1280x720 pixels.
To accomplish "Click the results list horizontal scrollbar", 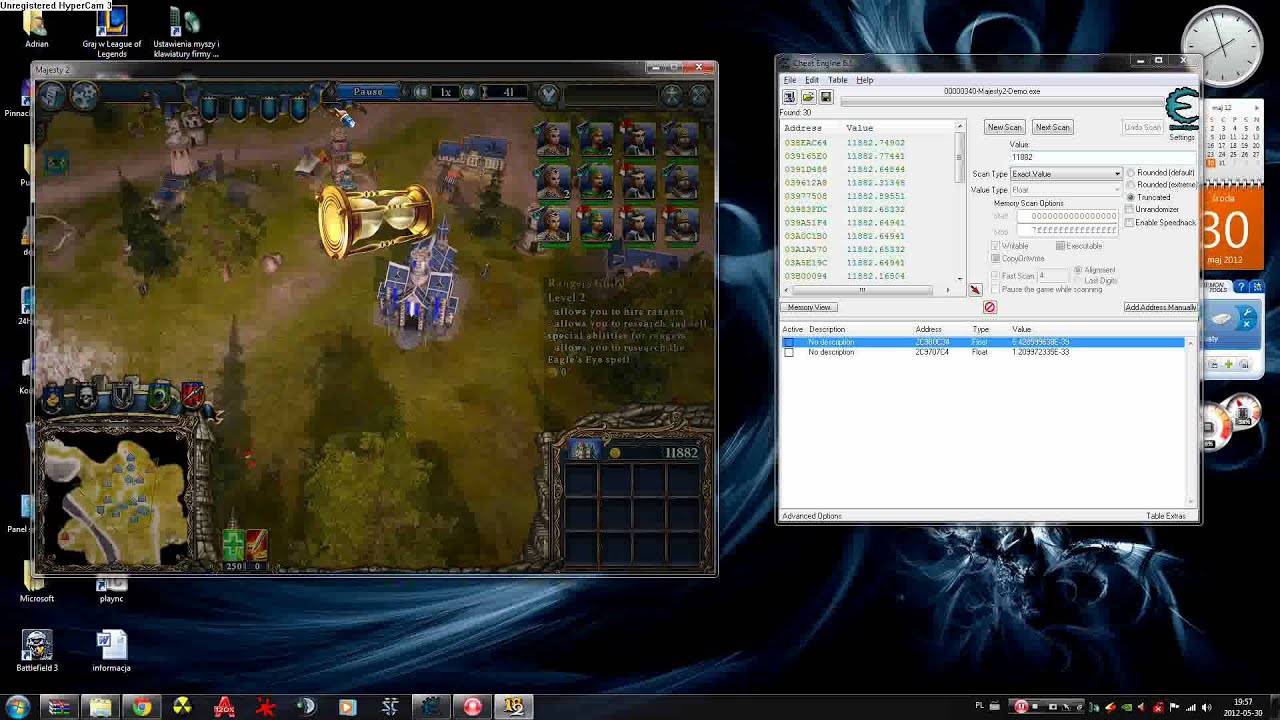I will 867,290.
